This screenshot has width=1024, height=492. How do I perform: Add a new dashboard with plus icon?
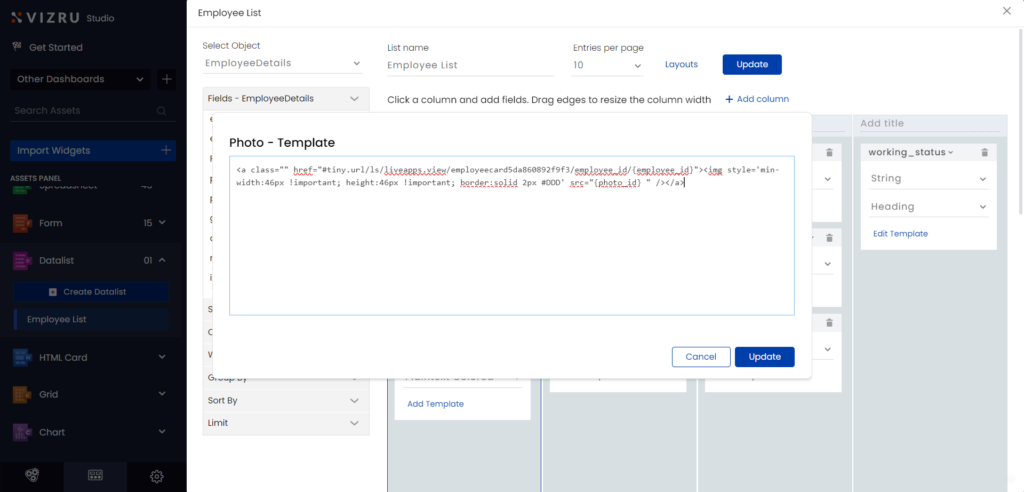(x=166, y=79)
